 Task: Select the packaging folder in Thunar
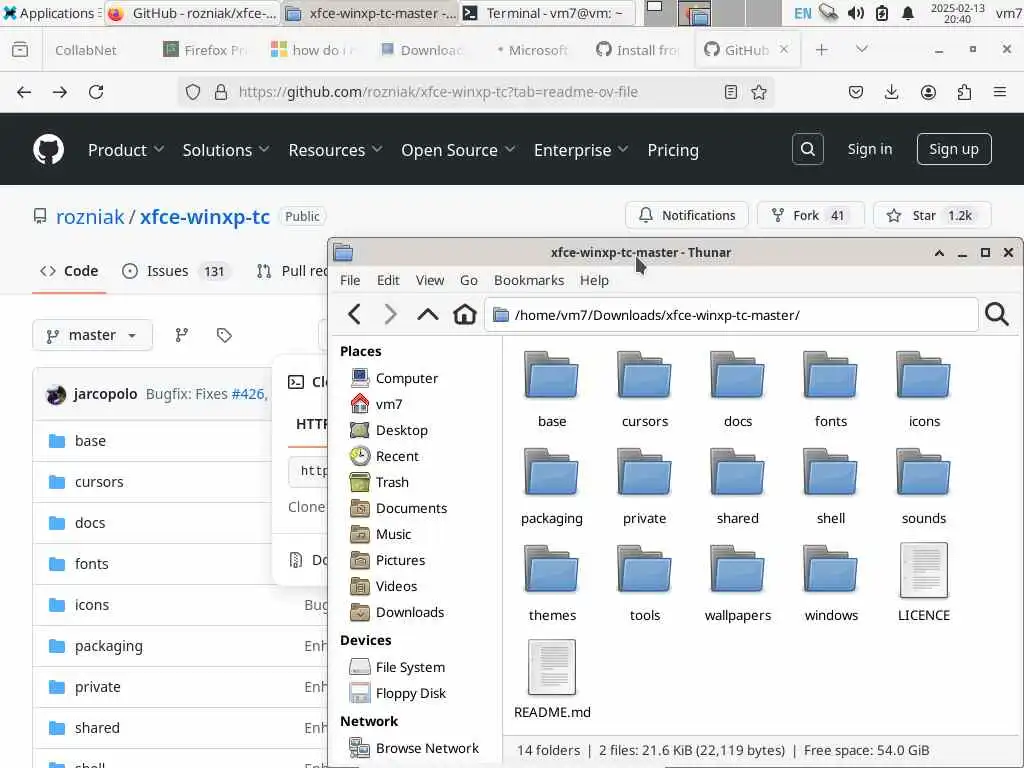(552, 487)
